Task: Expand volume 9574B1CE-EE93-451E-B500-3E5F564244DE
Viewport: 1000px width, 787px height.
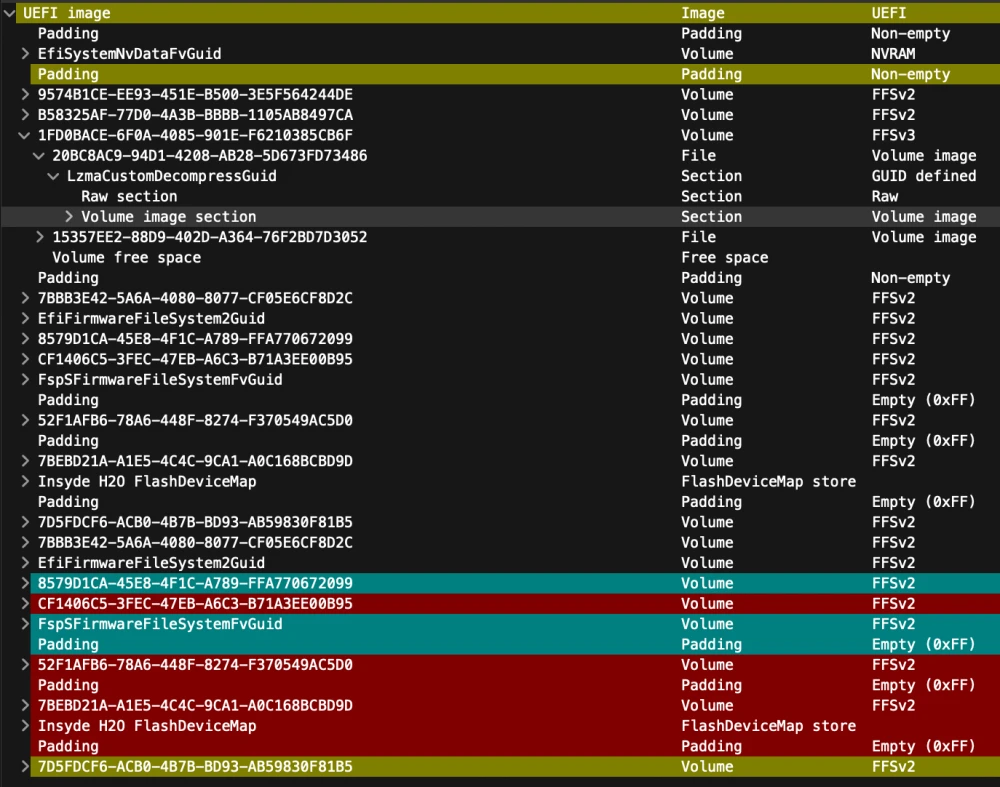Action: 24,94
